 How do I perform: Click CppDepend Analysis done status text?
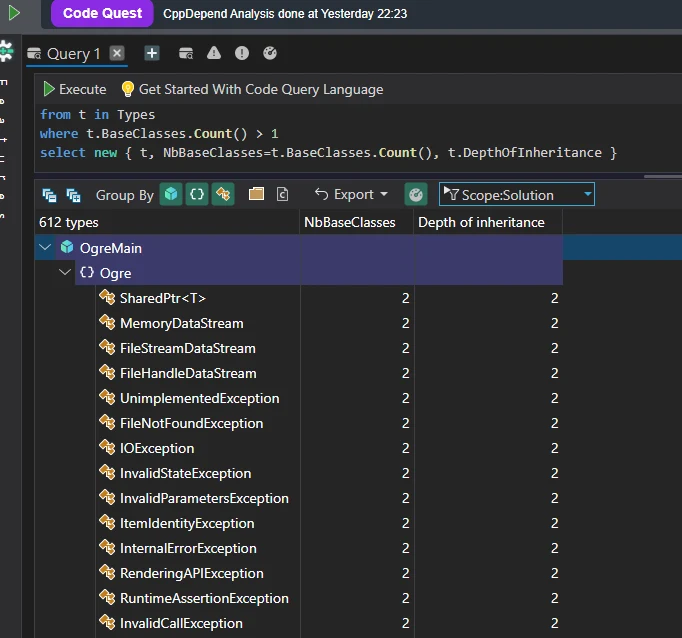point(285,14)
